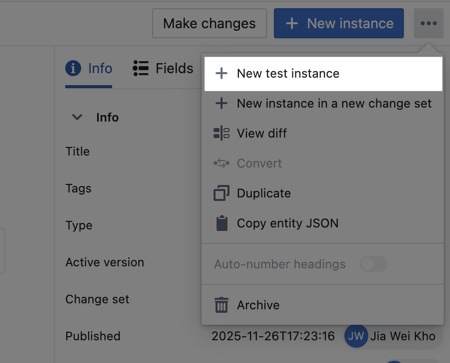This screenshot has height=363, width=450.
Task: Click the Active version label
Action: click(105, 262)
